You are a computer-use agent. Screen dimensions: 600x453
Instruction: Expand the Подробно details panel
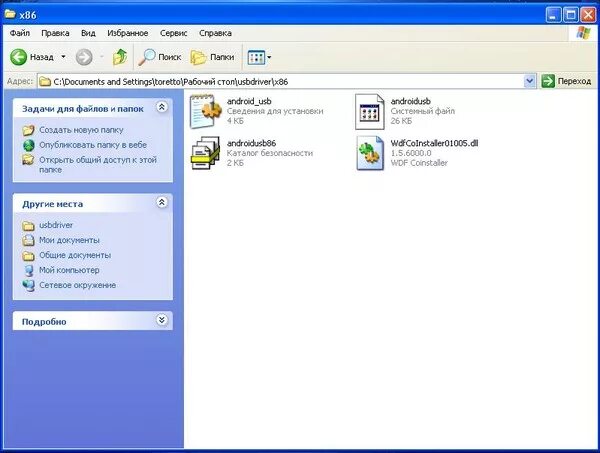point(162,319)
